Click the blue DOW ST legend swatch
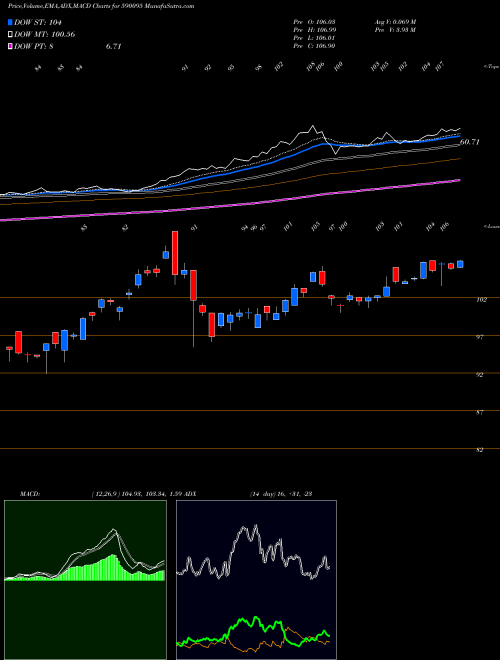The image size is (500, 660). coord(11,23)
